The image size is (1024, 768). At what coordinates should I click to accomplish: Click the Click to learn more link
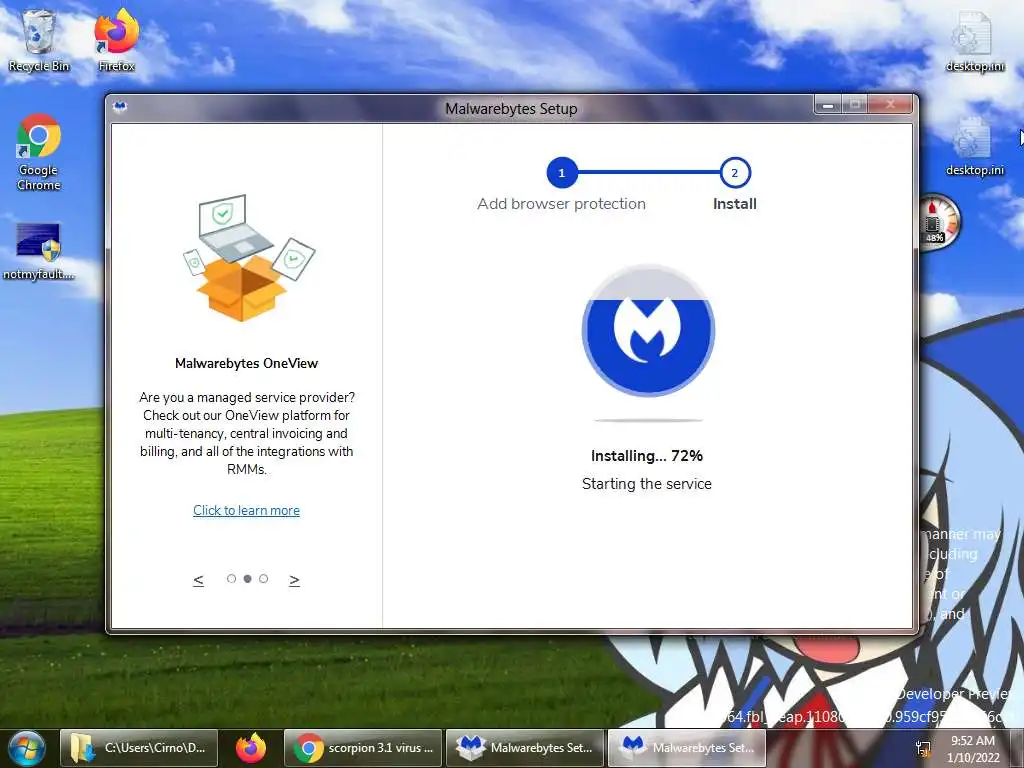click(x=246, y=511)
